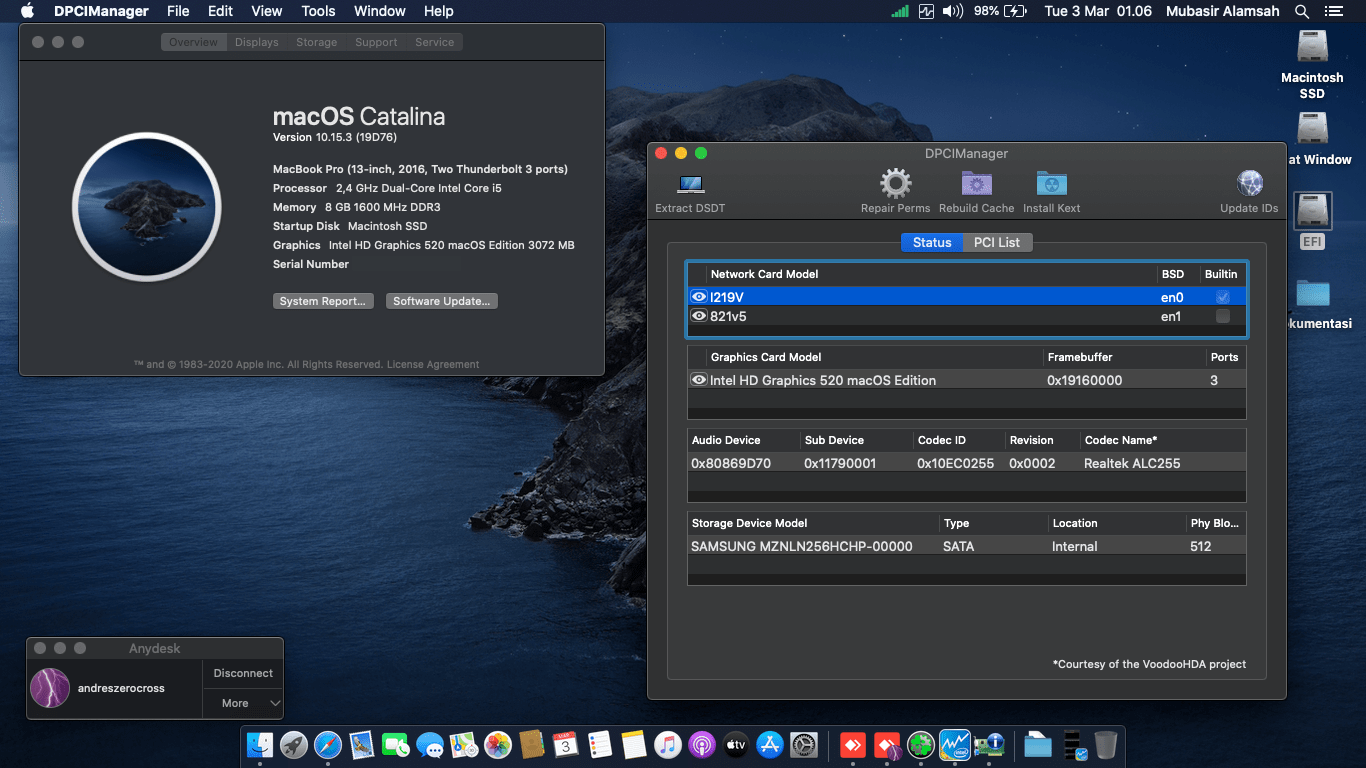Screen dimensions: 1366x768
Task: Select the 821v5 network card row
Action: [967, 316]
